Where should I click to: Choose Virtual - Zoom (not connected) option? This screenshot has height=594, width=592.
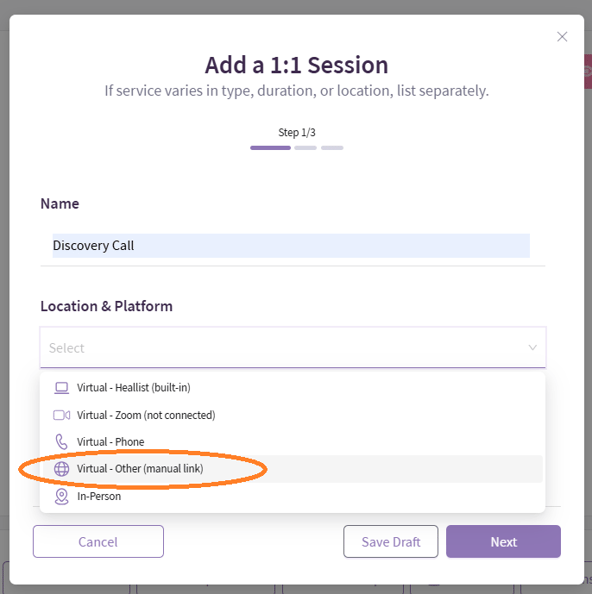click(293, 415)
